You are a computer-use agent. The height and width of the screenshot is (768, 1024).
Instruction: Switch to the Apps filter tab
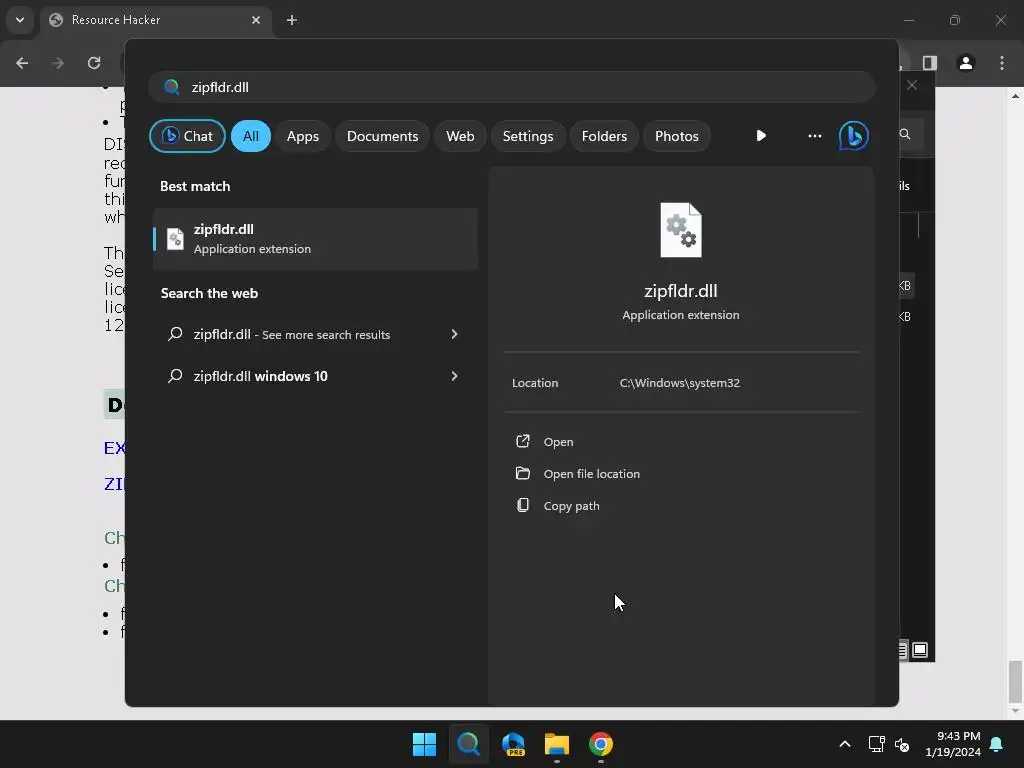click(302, 136)
